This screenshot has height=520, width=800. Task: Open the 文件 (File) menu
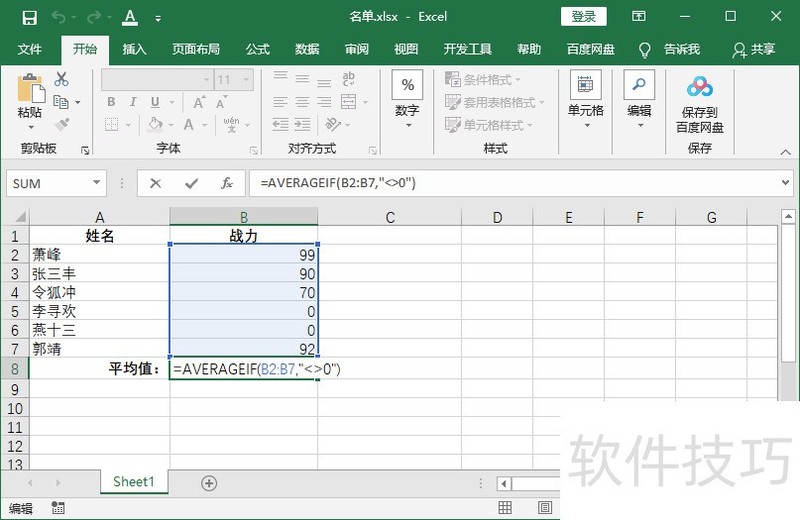30,49
